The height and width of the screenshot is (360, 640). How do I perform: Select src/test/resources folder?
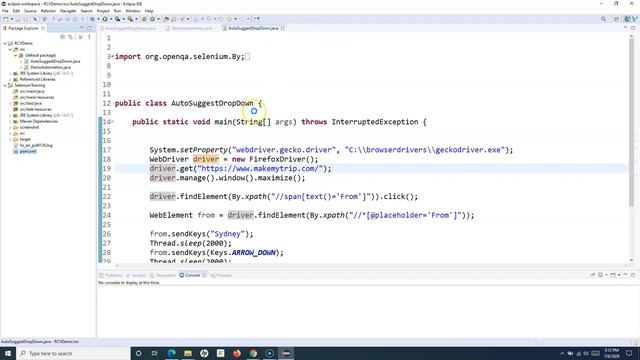coord(36,109)
